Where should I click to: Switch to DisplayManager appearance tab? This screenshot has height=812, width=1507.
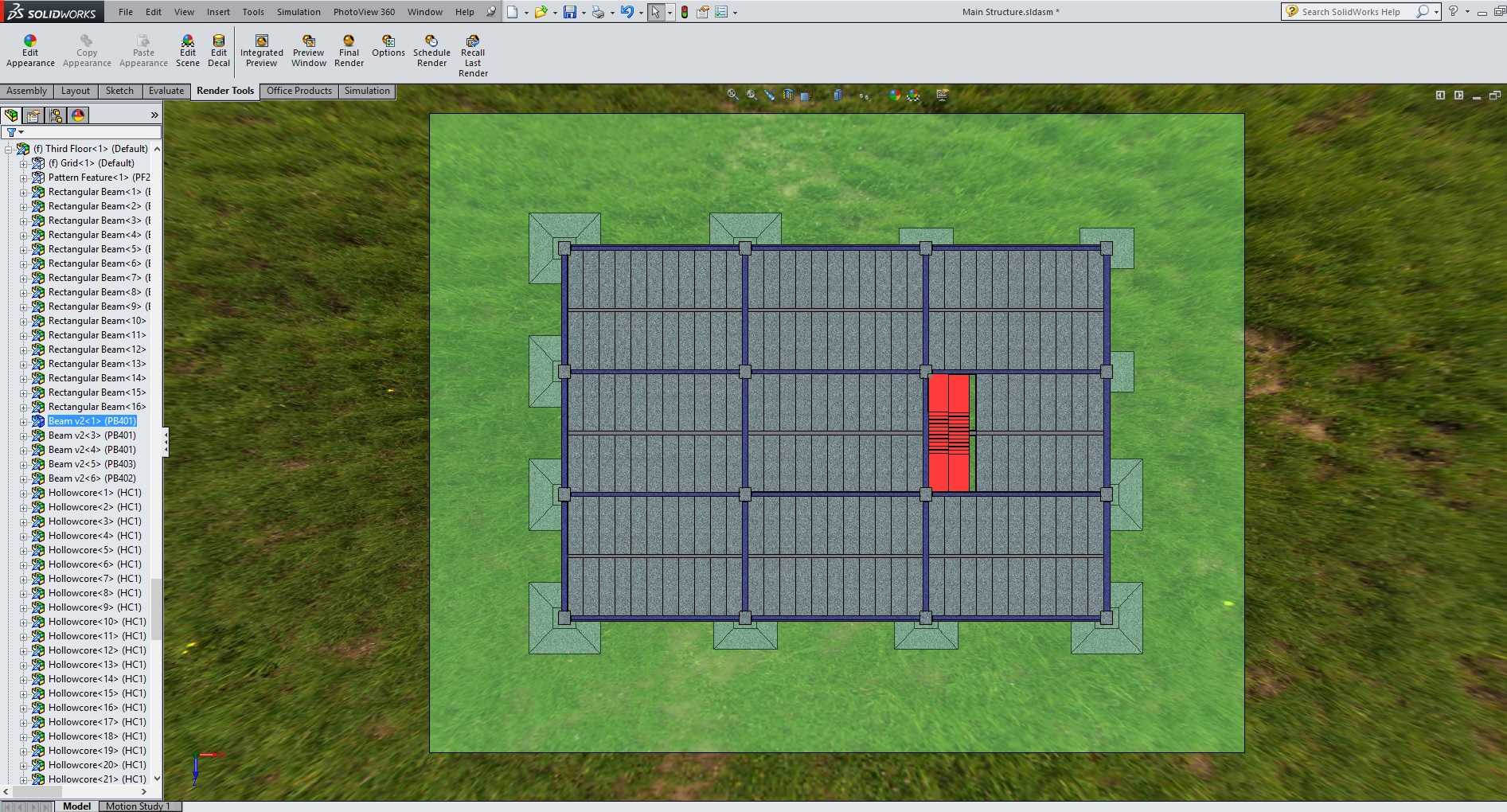point(78,115)
